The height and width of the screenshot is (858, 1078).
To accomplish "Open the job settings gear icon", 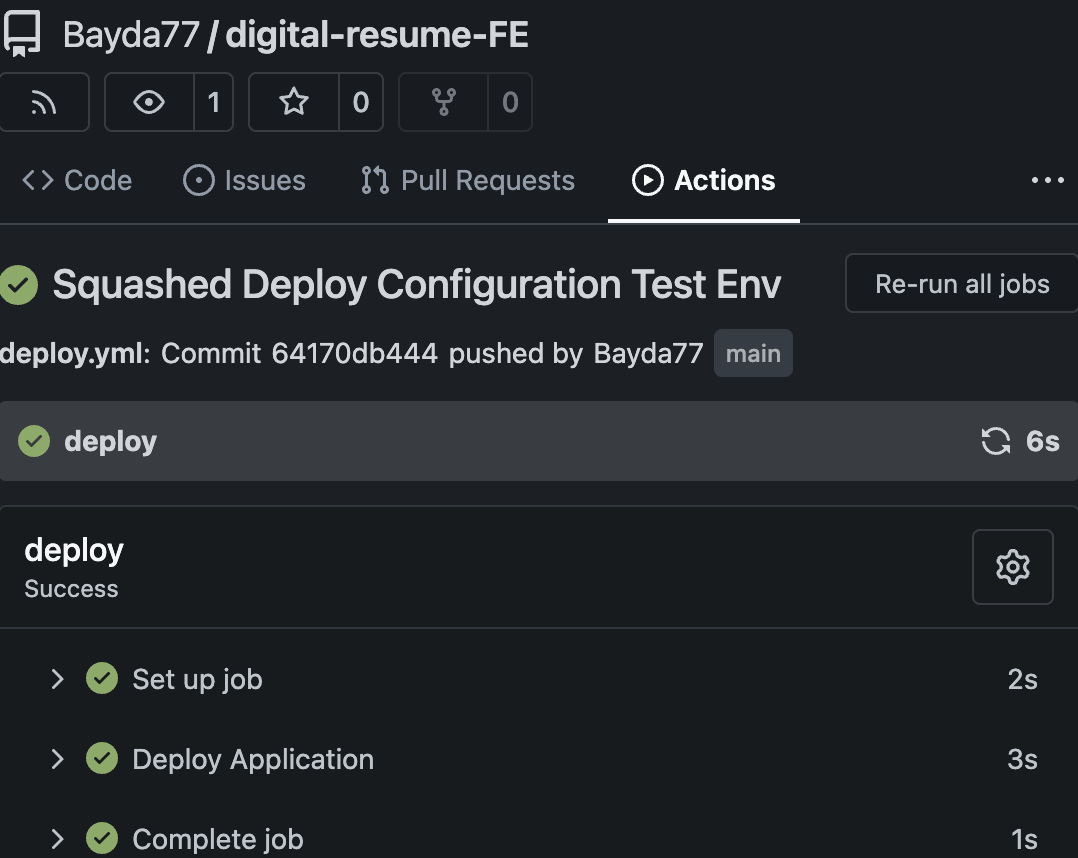I will [x=1012, y=567].
